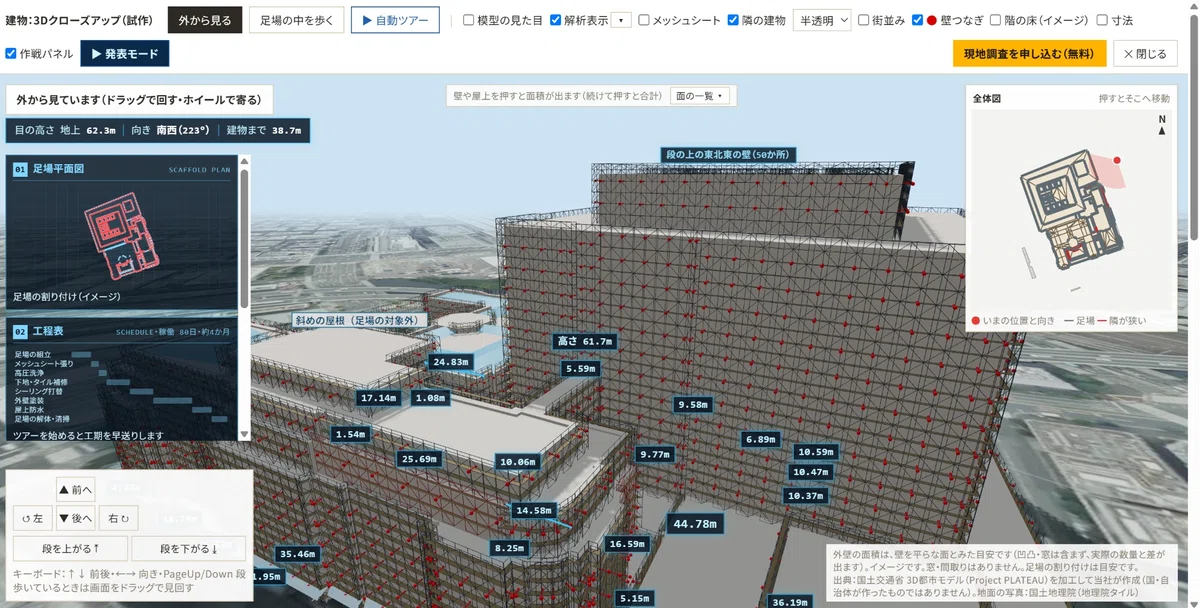Viewport: 1200px width, 608px height.
Task: Click the 16.59m measurement label
Action: [626, 544]
